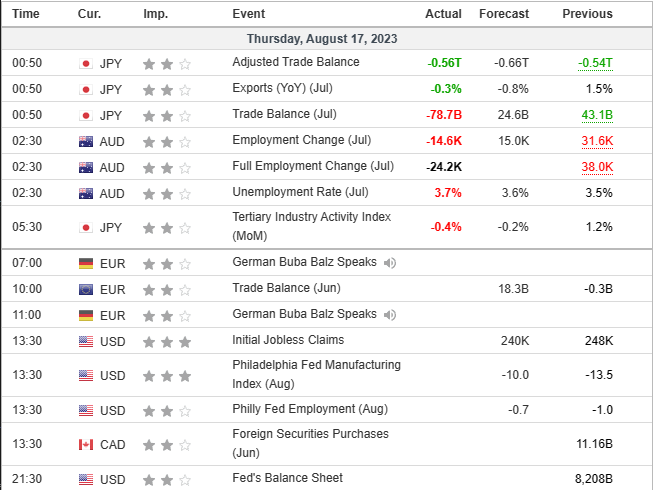Click Japan flag on Adjusted Trade Balance row
Screen dimensions: 654x490
pyautogui.click(x=85, y=63)
